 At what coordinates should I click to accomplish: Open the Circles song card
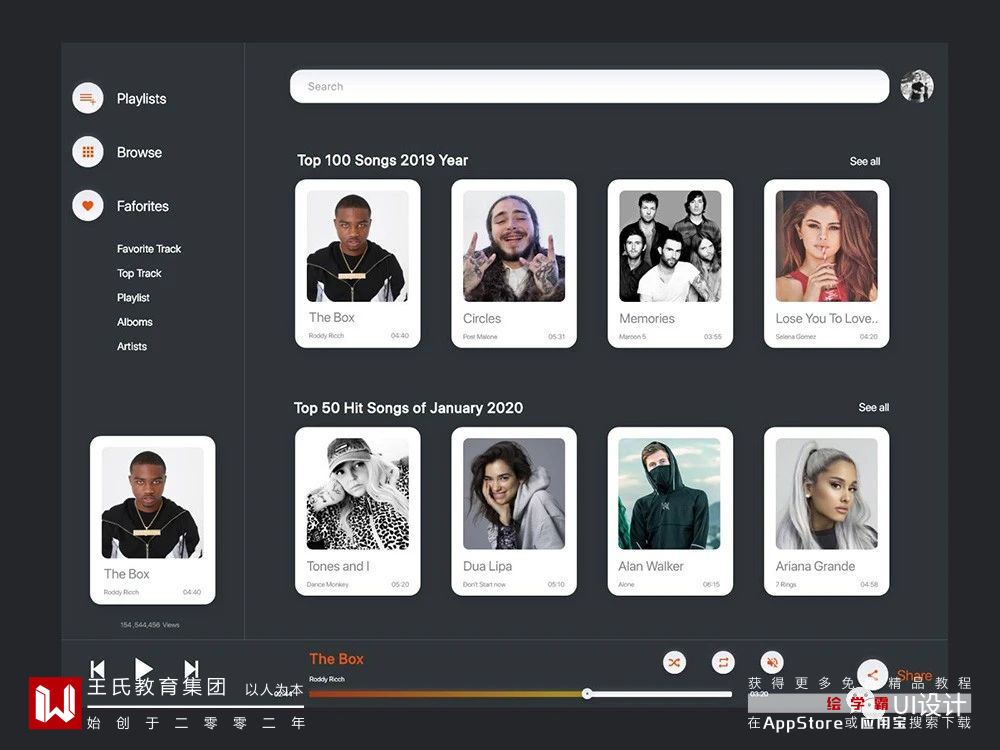point(514,263)
